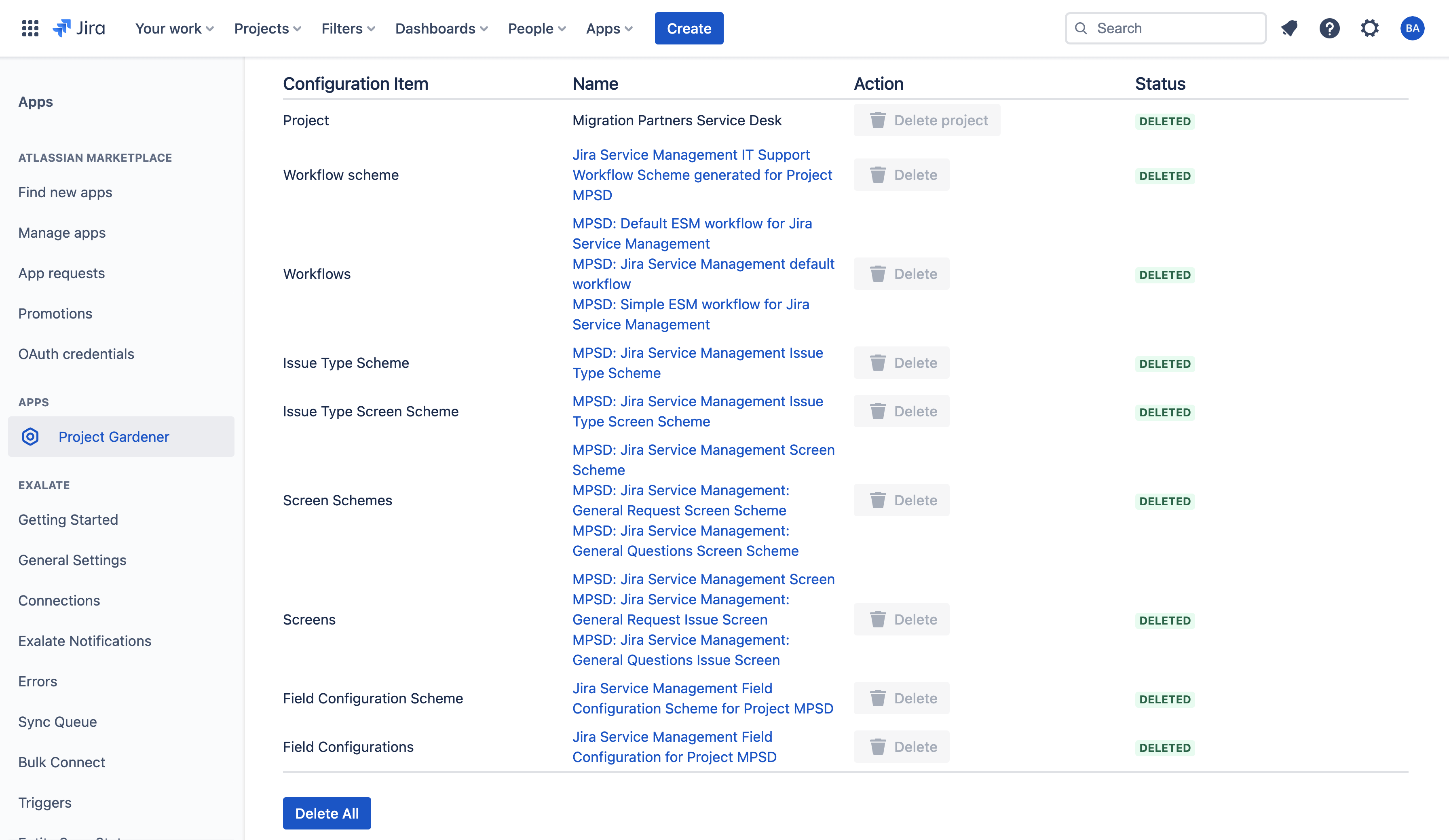Expand the Your work dropdown
1449x840 pixels.
point(174,28)
